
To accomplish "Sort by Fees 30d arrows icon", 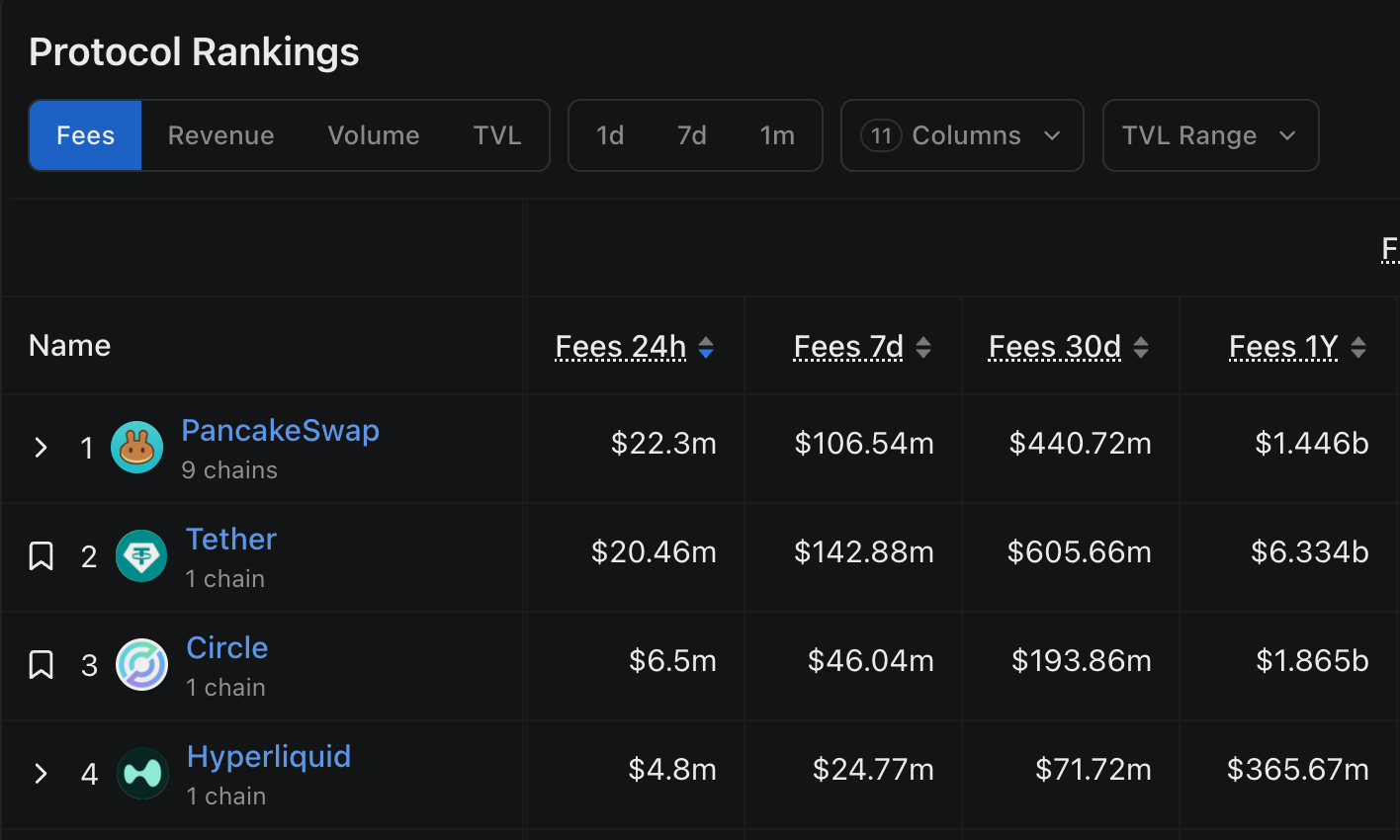I will (1141, 347).
